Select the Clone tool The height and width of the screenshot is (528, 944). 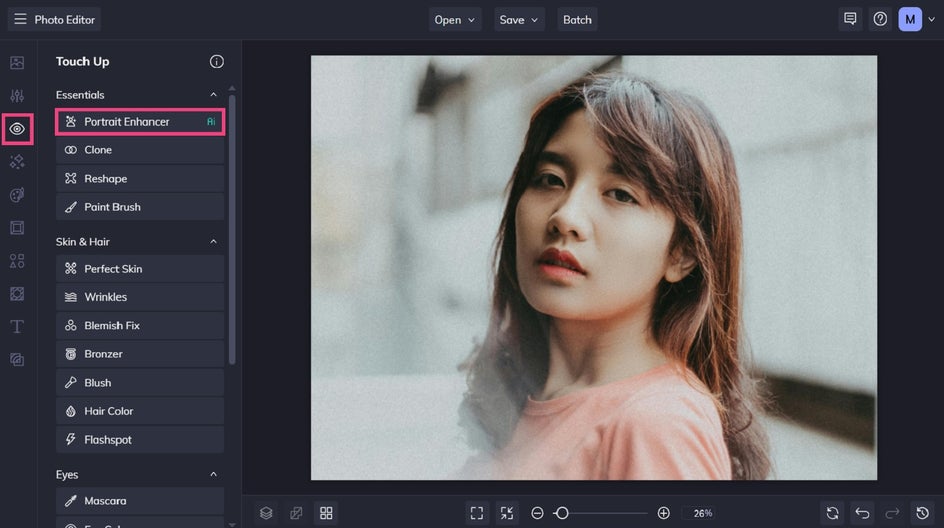point(140,150)
